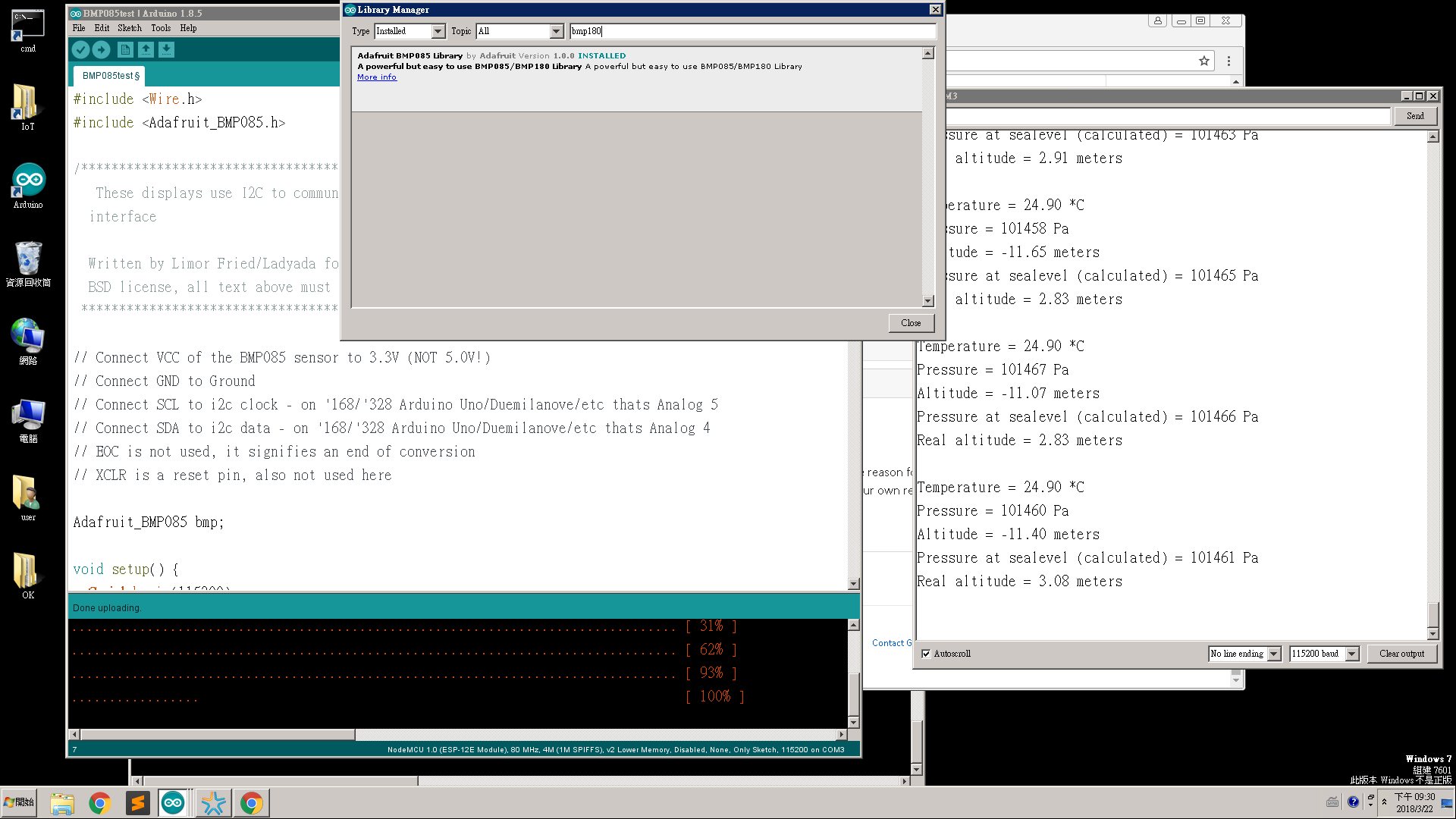The image size is (1456, 819).
Task: Click the Adafruit BMP085 Library entry title
Action: 409,55
